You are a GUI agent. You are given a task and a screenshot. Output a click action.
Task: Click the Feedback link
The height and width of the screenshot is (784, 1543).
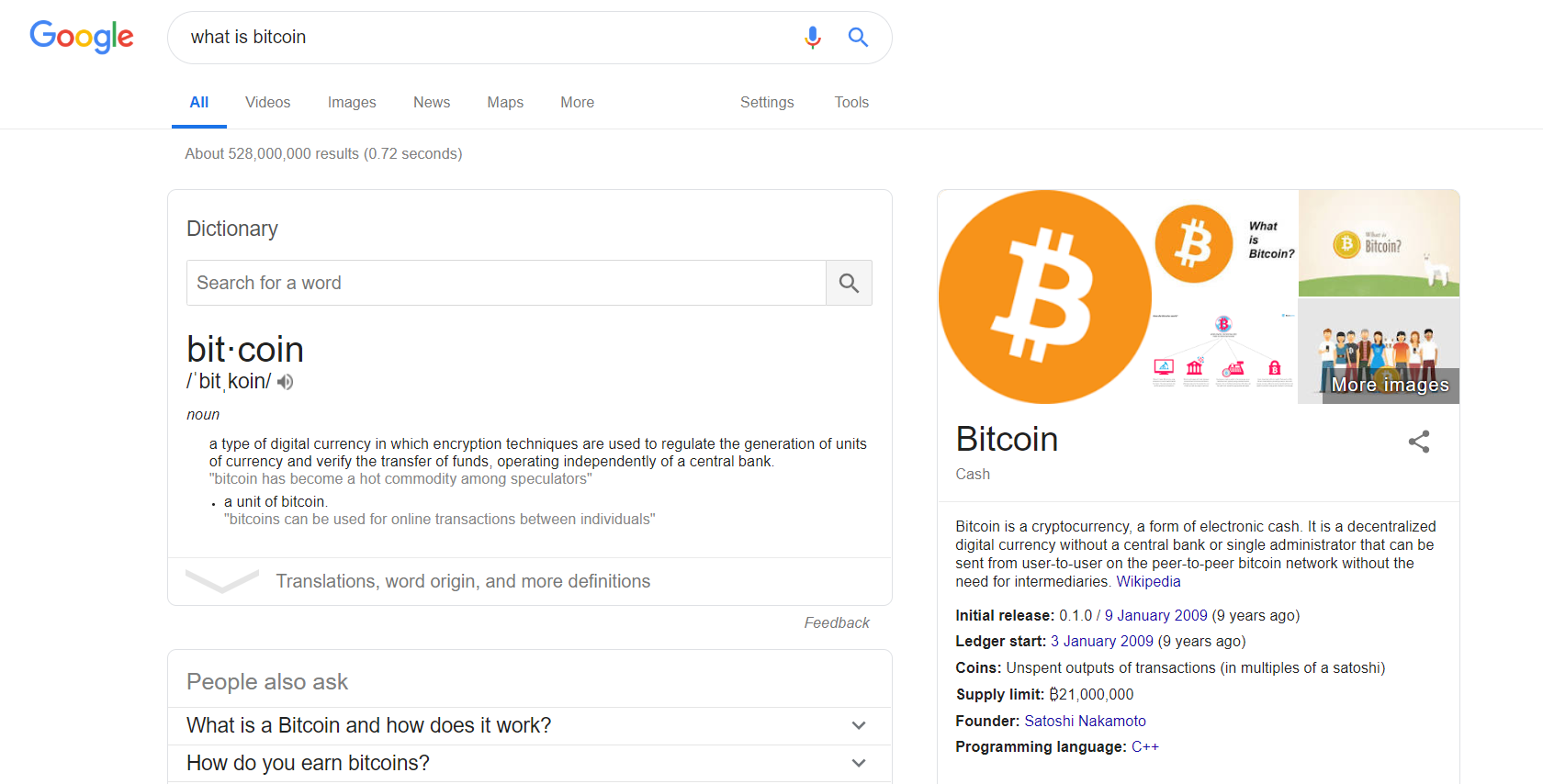(837, 622)
